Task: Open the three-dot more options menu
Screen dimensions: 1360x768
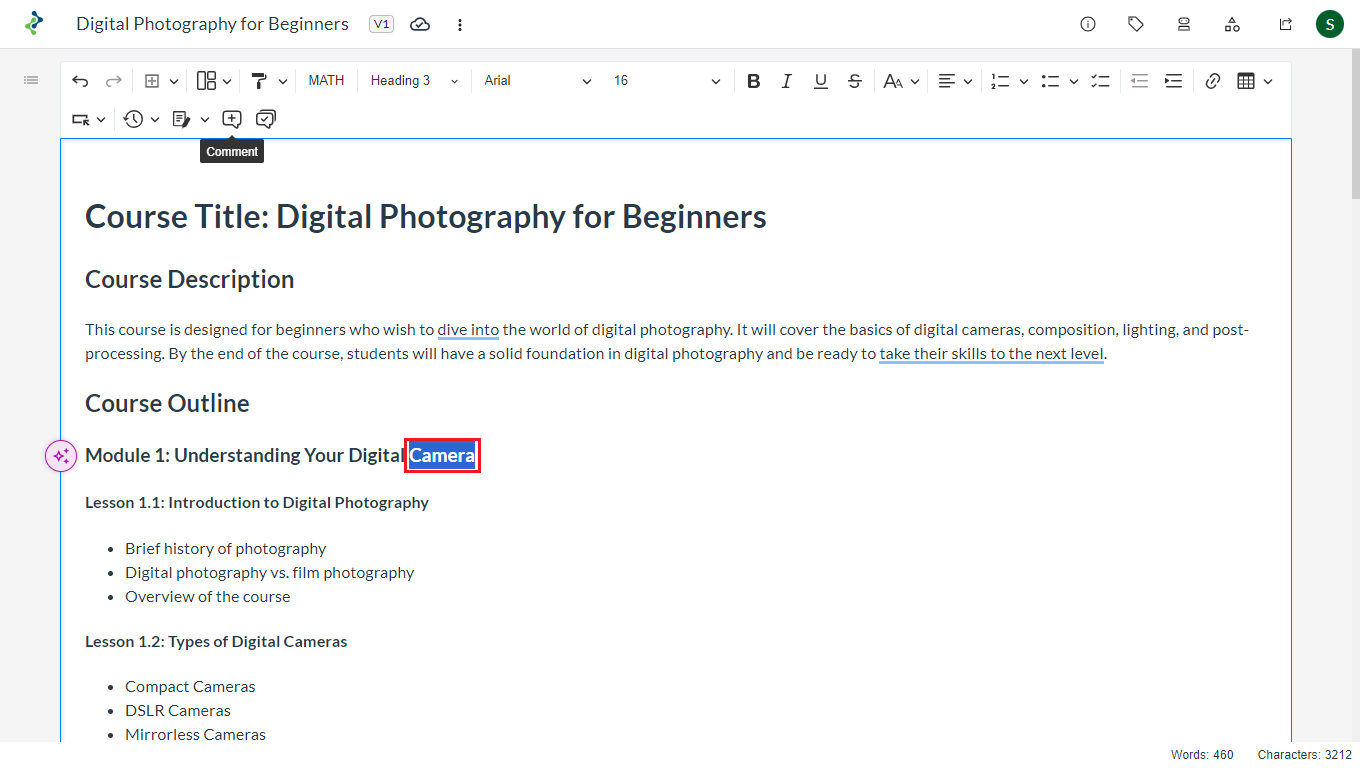Action: 460,24
